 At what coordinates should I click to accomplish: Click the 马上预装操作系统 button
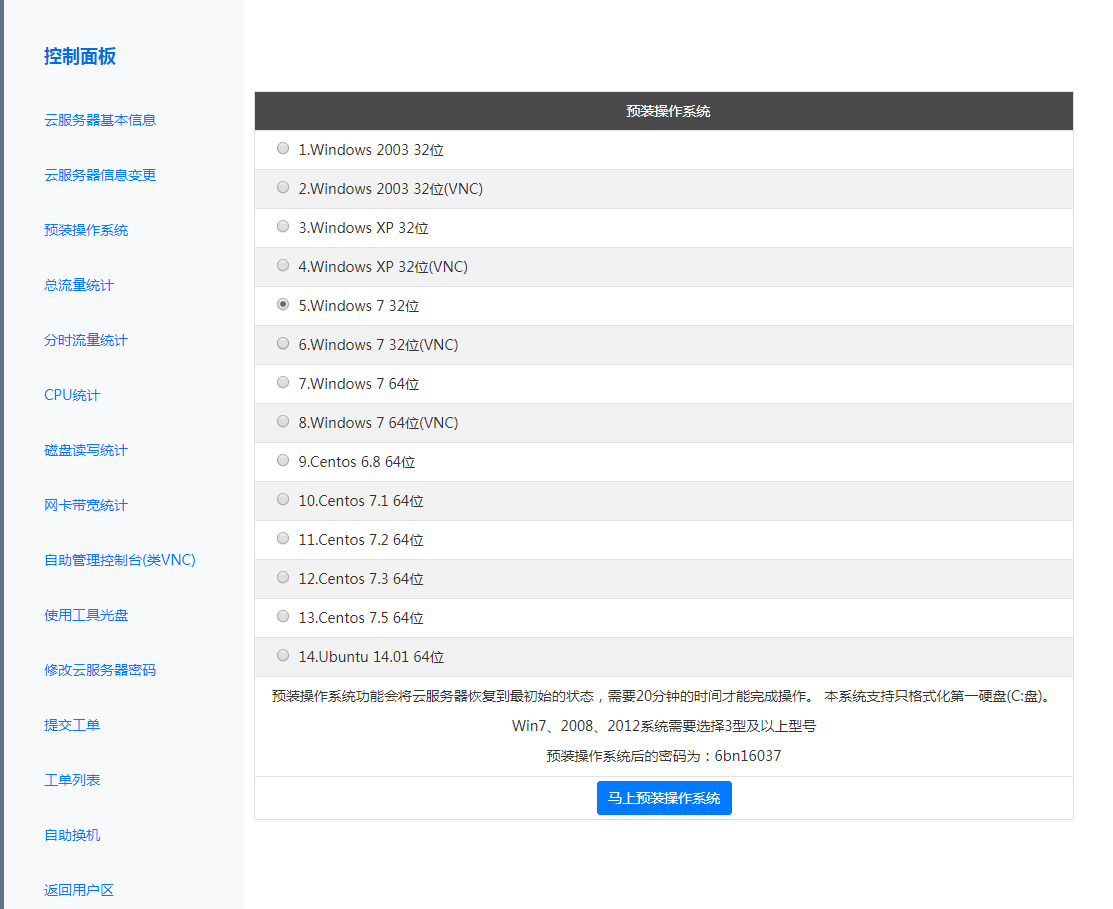664,798
